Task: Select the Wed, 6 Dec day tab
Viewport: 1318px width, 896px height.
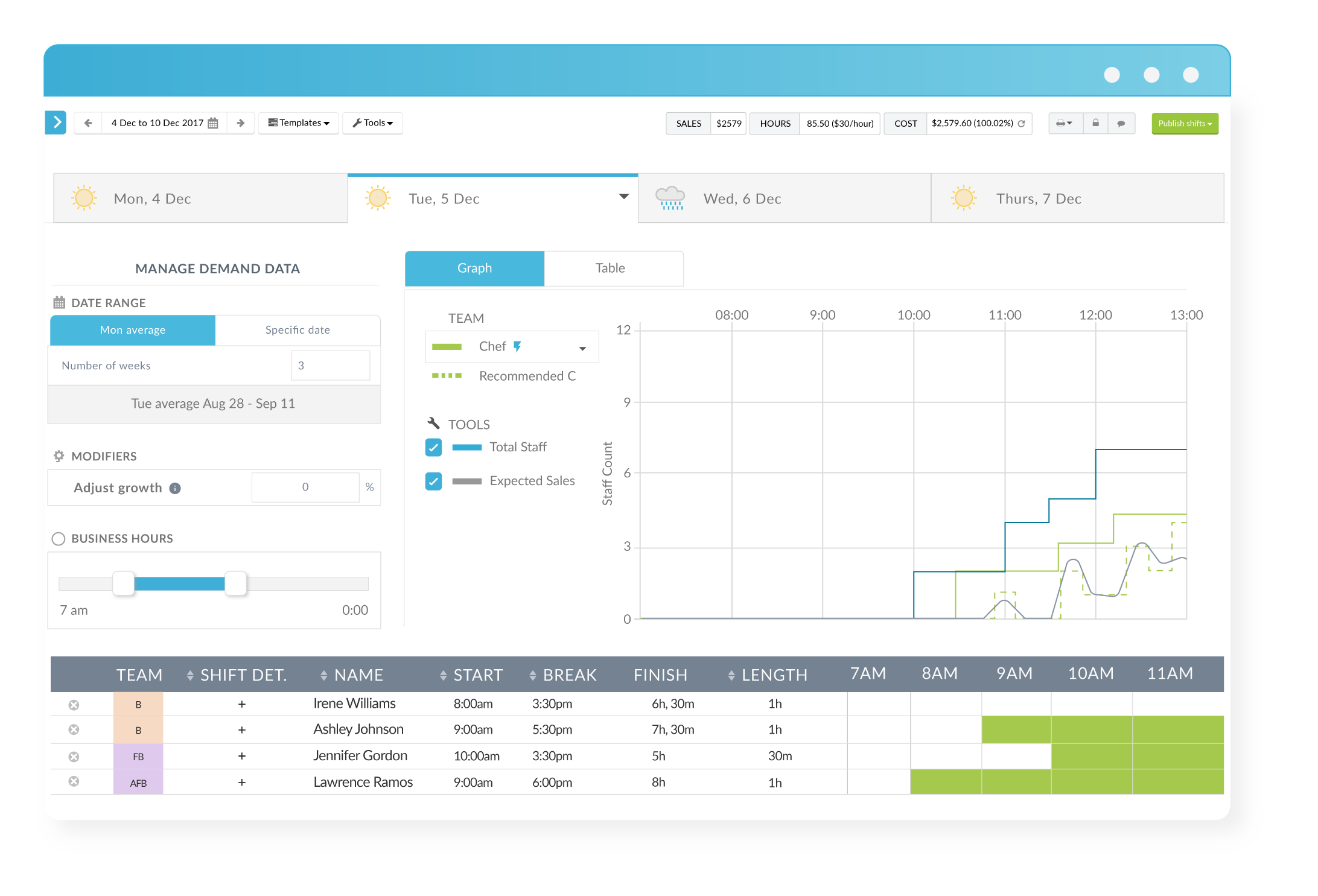Action: (742, 198)
